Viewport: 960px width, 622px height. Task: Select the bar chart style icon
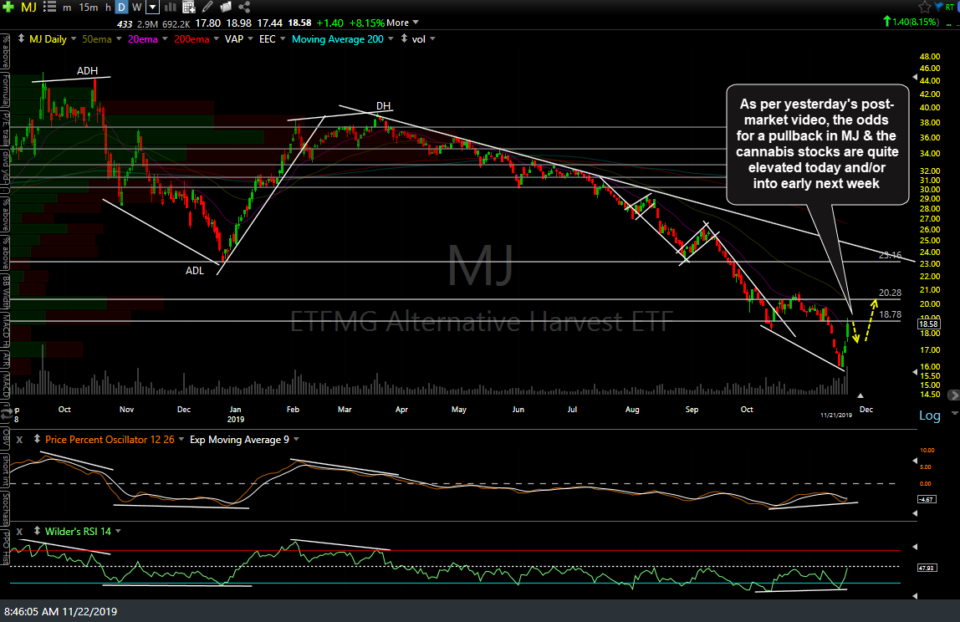pos(168,8)
